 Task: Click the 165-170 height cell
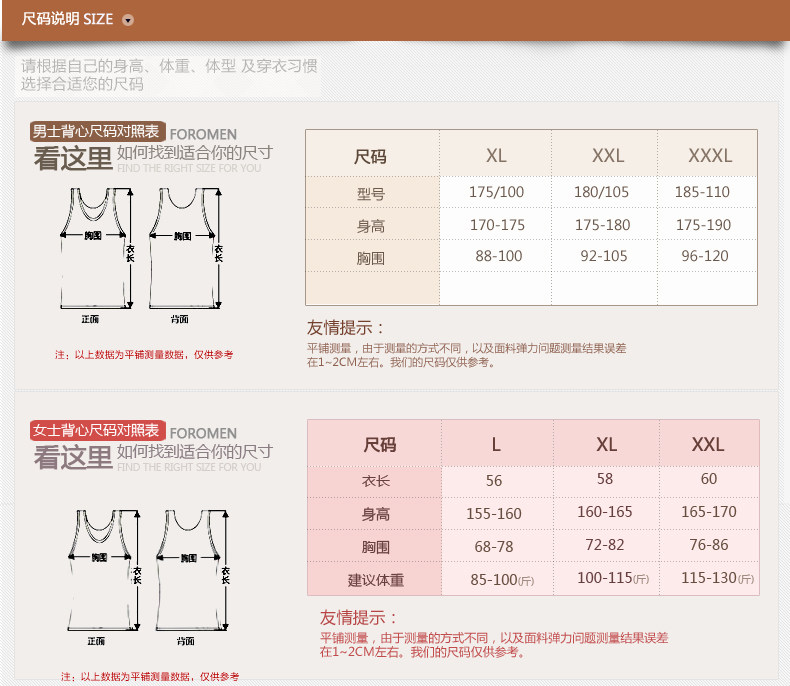pos(709,512)
